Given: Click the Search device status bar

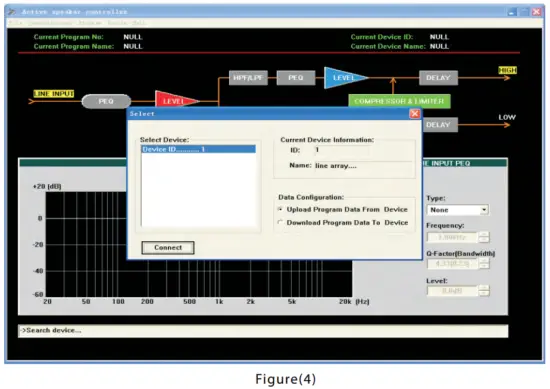Looking at the screenshot, I should (263, 331).
